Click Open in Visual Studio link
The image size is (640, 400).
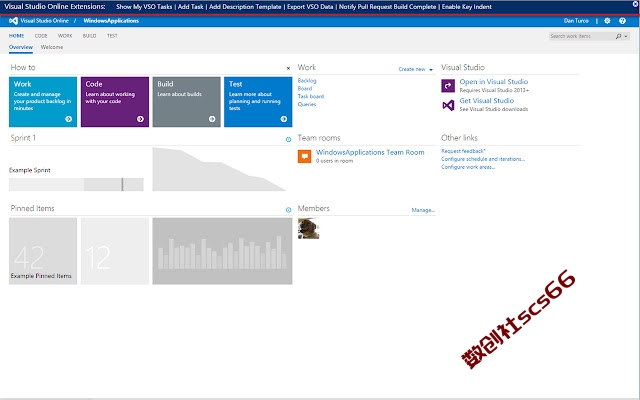tap(493, 82)
